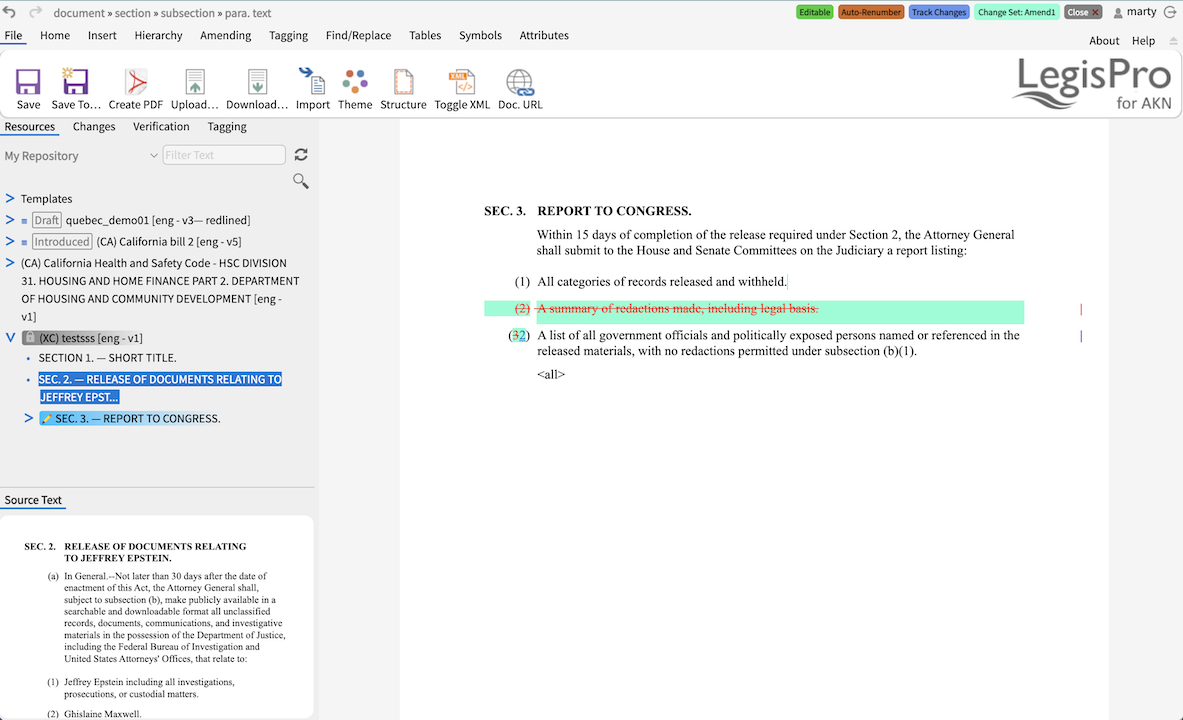Click the pencil icon on SEC. 3.

pos(47,419)
